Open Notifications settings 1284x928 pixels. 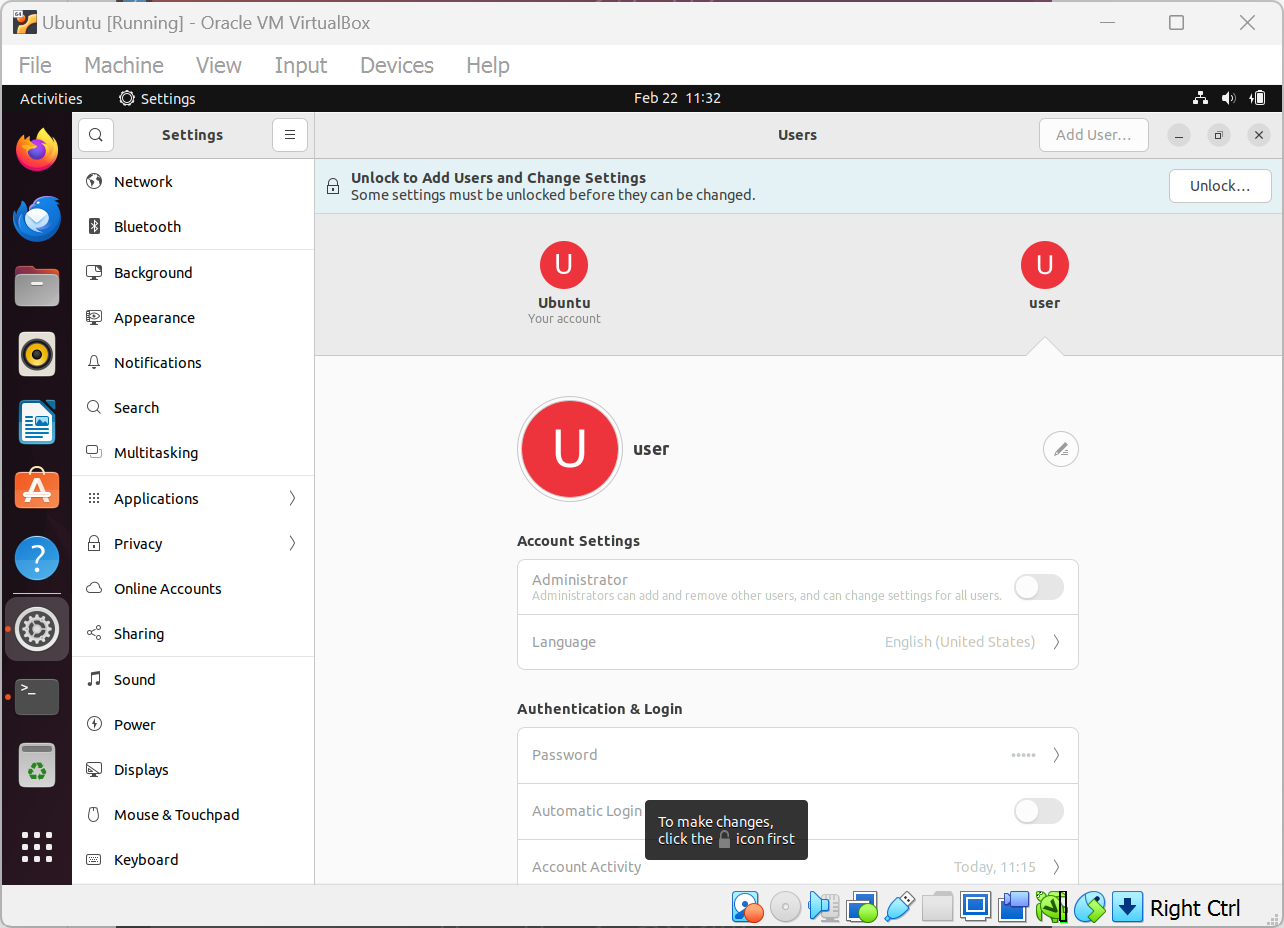pos(193,363)
